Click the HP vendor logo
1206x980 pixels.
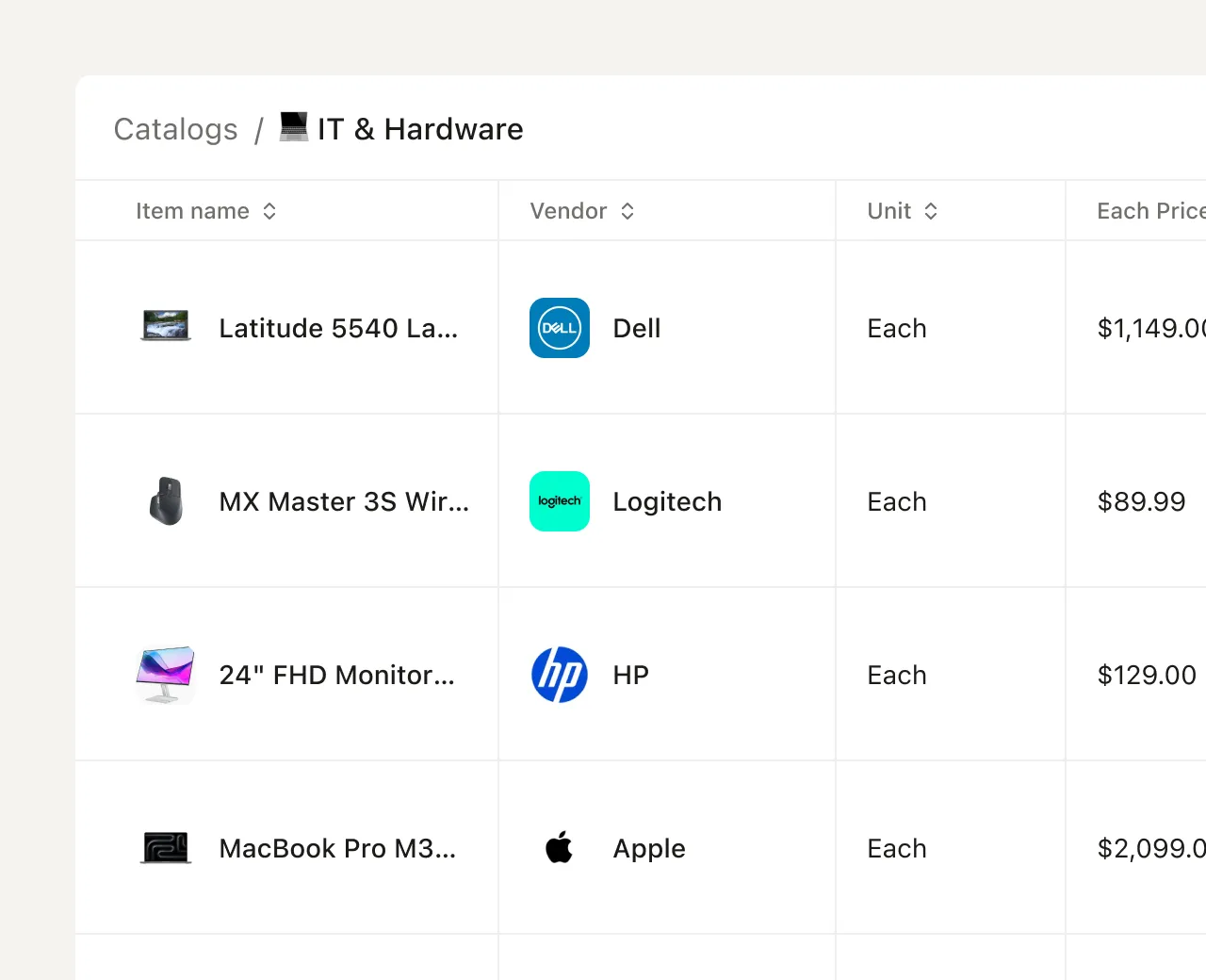click(x=560, y=675)
